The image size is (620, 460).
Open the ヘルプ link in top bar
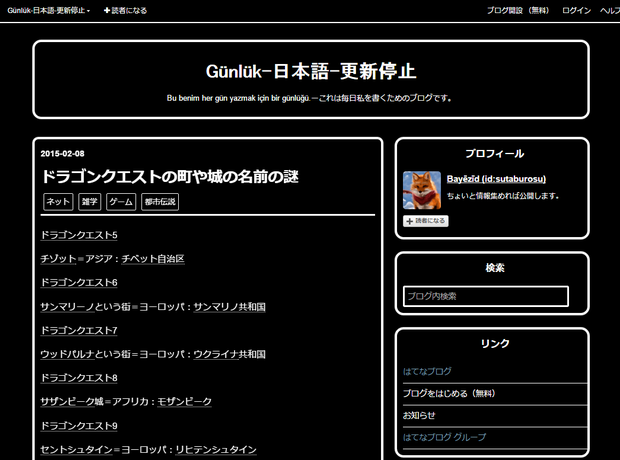tap(610, 11)
